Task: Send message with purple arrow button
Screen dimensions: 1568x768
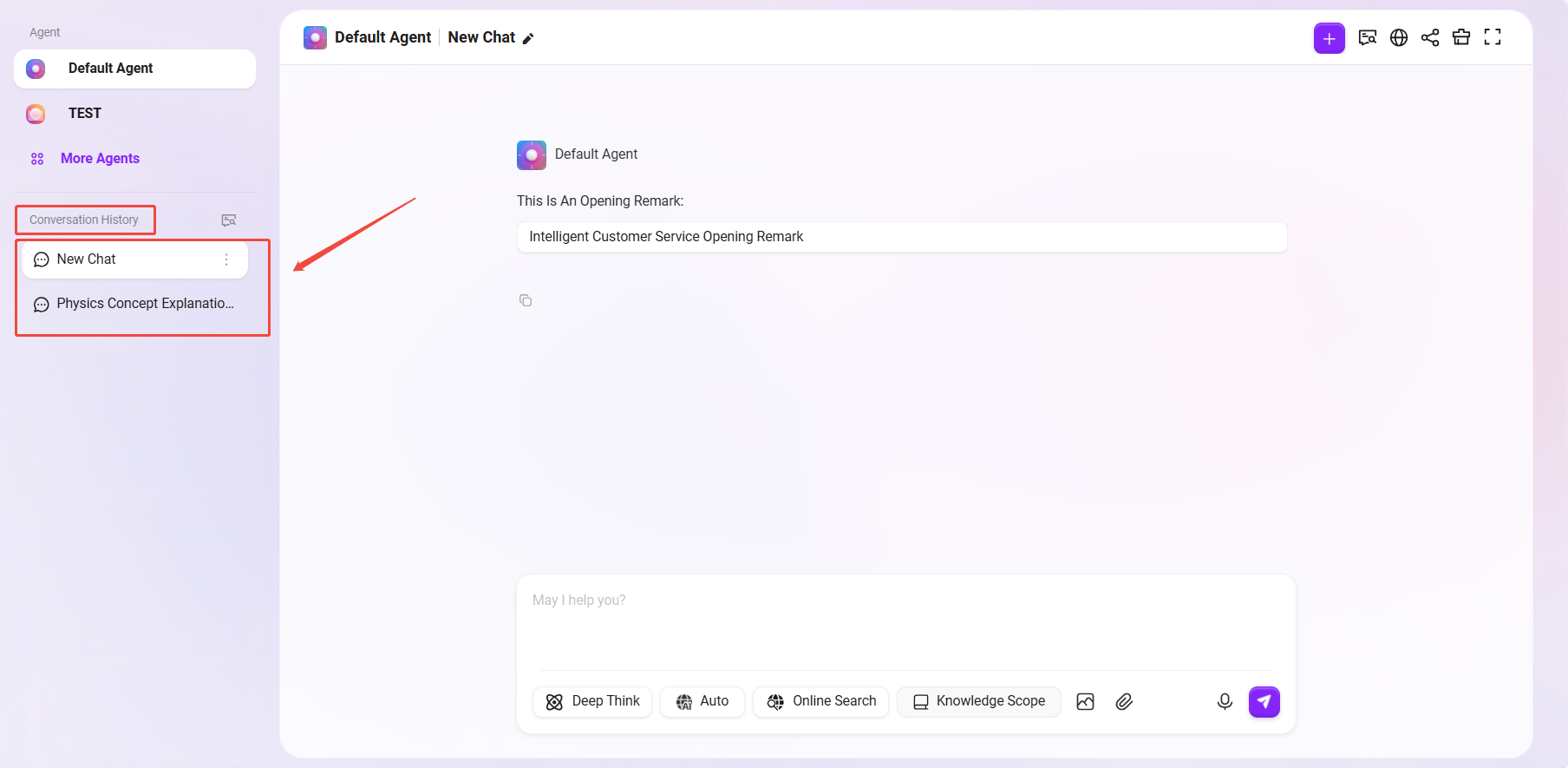Action: click(1264, 701)
